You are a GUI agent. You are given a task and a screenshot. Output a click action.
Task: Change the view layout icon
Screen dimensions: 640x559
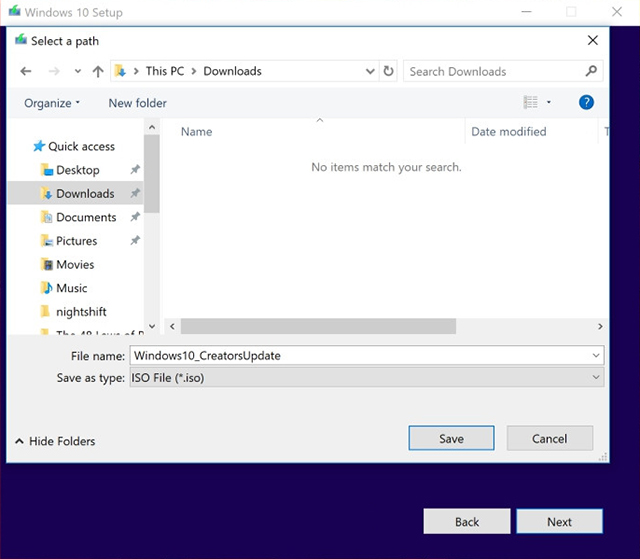pos(531,102)
